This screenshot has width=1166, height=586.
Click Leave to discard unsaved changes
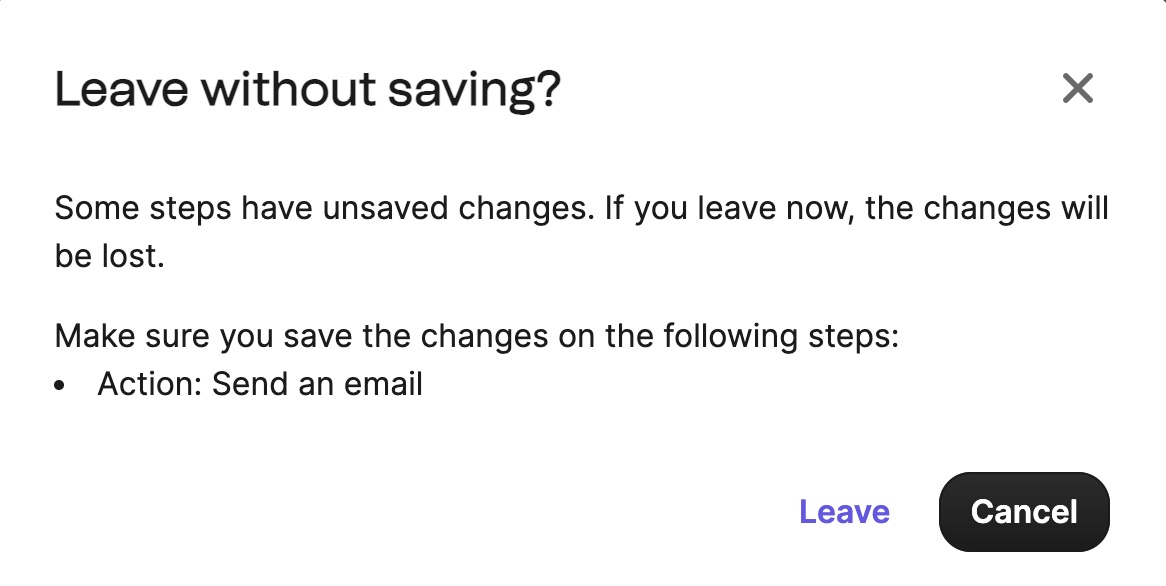(x=844, y=511)
